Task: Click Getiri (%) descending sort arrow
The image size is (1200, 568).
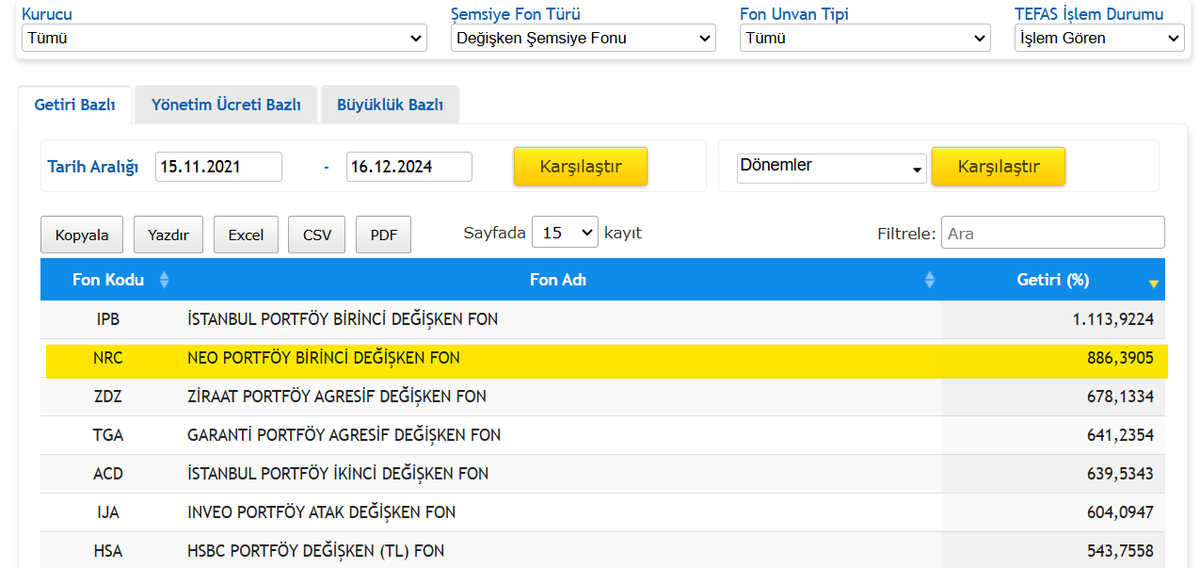Action: (x=1154, y=284)
